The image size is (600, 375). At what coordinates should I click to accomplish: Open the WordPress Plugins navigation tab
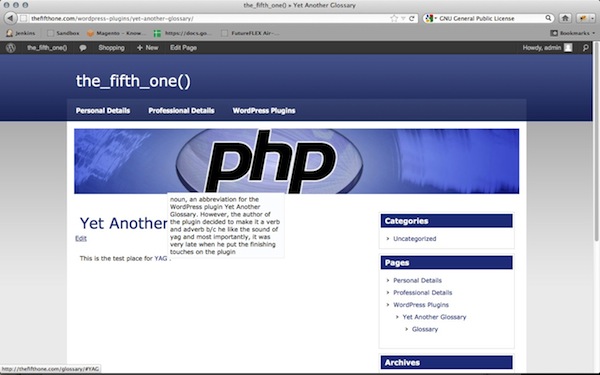coord(264,111)
